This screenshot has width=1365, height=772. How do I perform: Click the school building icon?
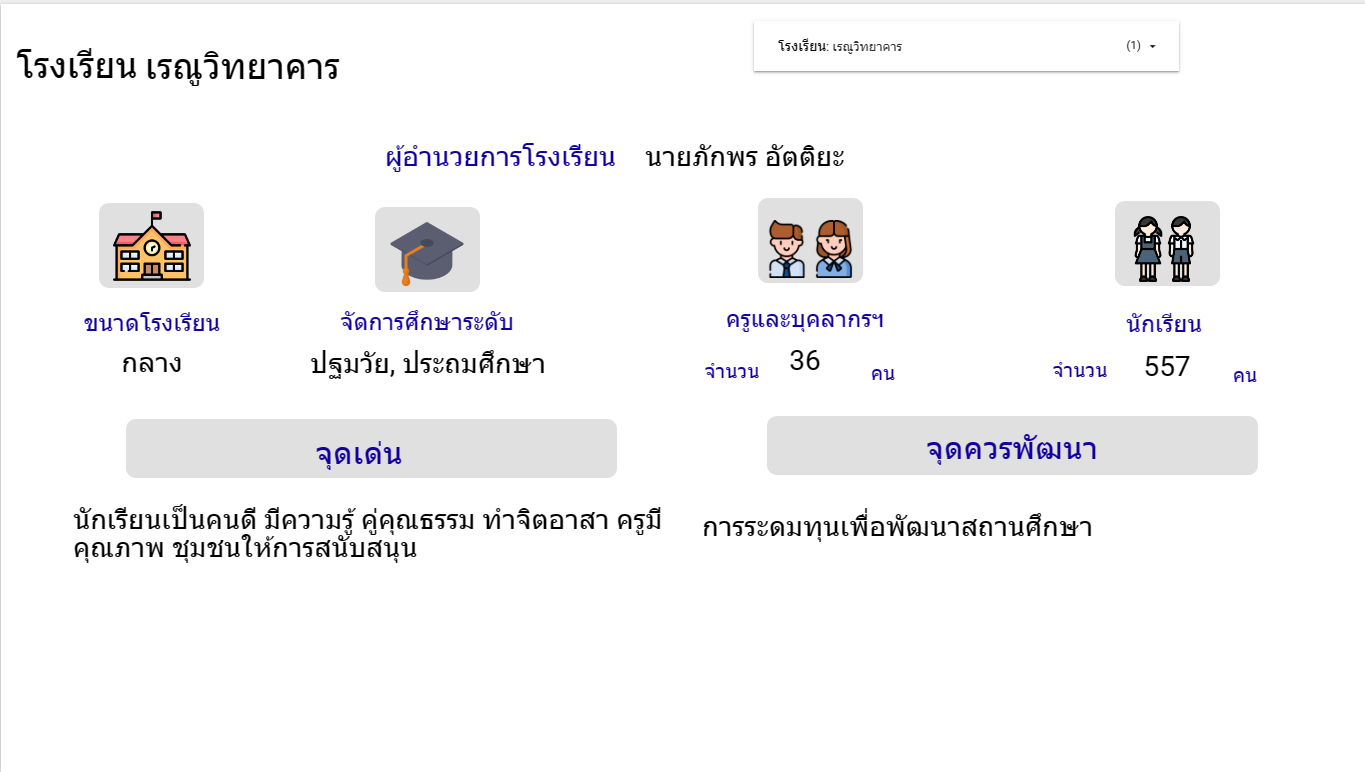(151, 246)
